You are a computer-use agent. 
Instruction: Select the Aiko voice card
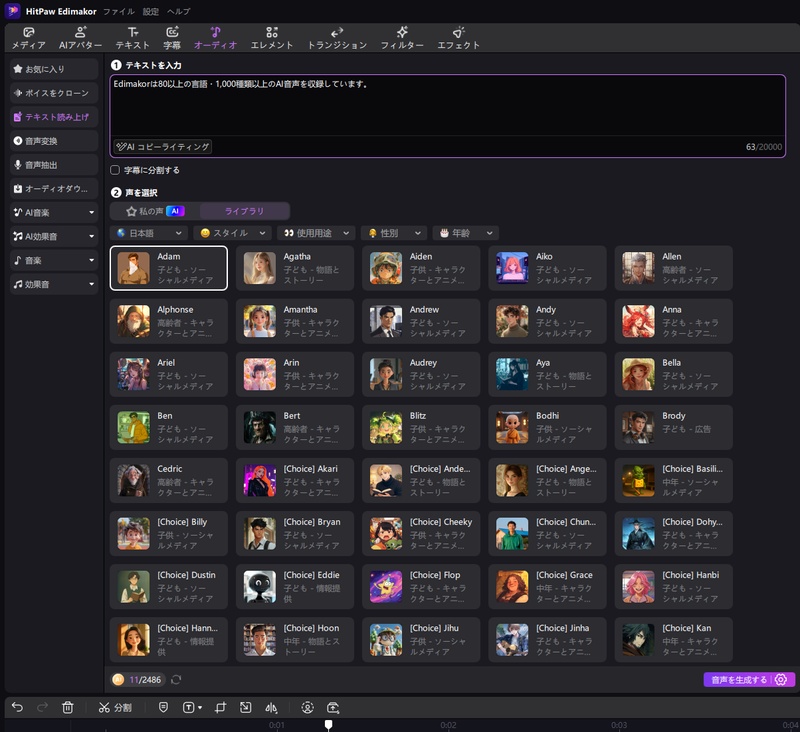click(x=547, y=268)
